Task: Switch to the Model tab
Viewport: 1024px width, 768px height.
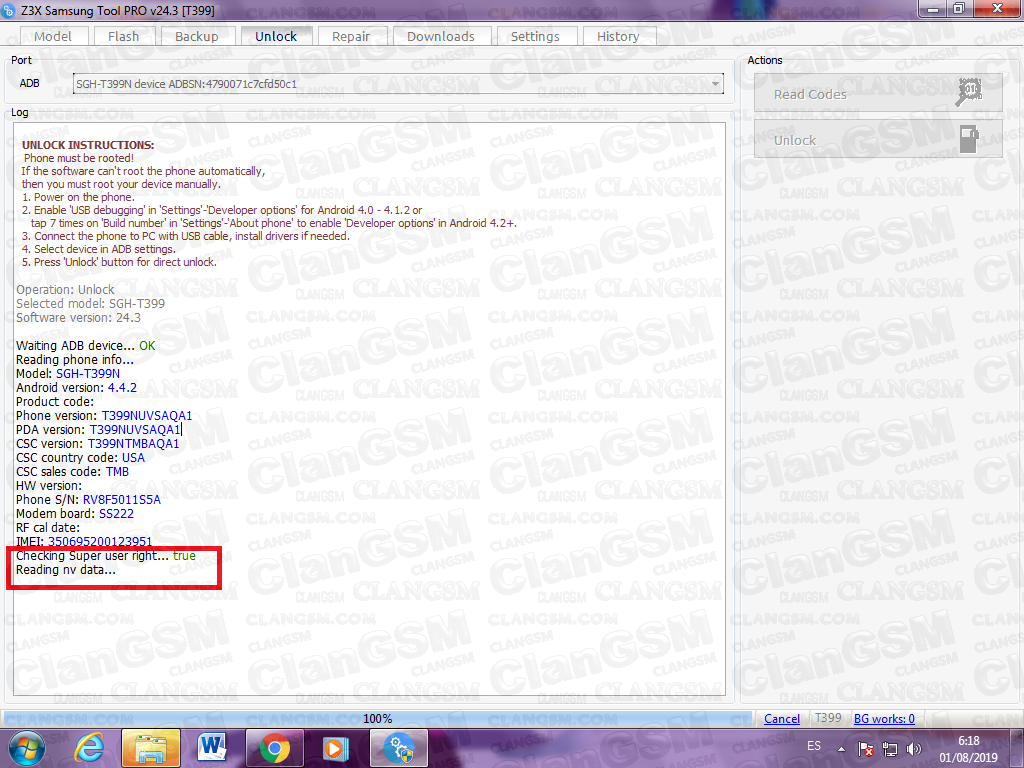Action: pyautogui.click(x=53, y=37)
